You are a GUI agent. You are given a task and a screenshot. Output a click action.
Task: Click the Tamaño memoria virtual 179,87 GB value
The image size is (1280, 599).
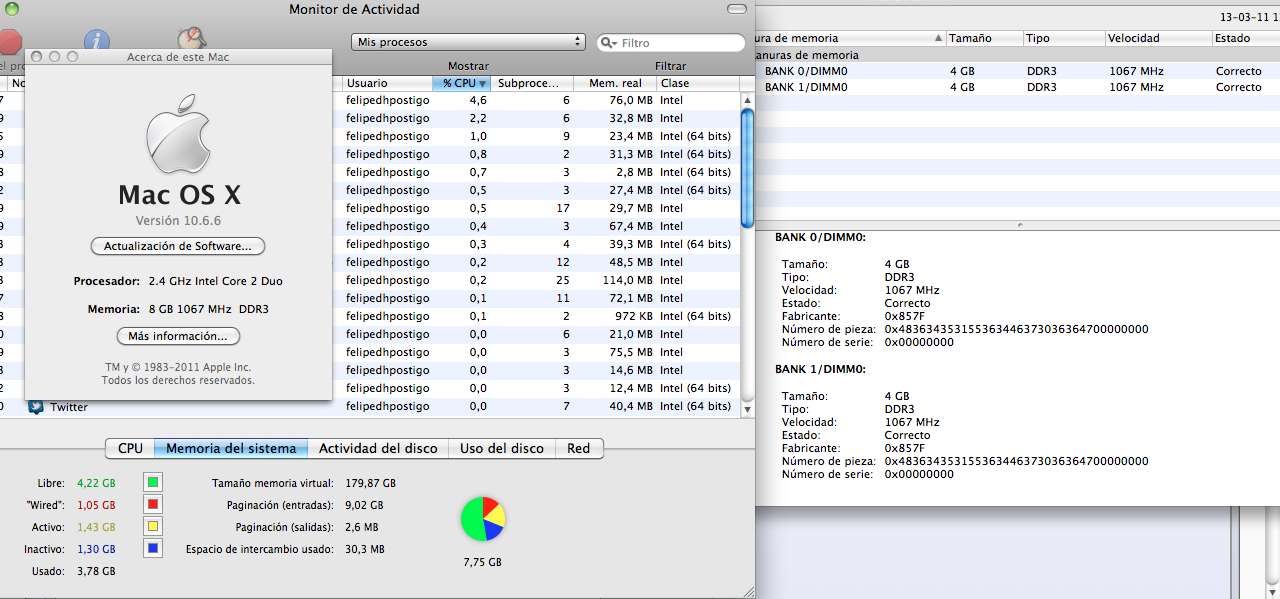(x=371, y=483)
